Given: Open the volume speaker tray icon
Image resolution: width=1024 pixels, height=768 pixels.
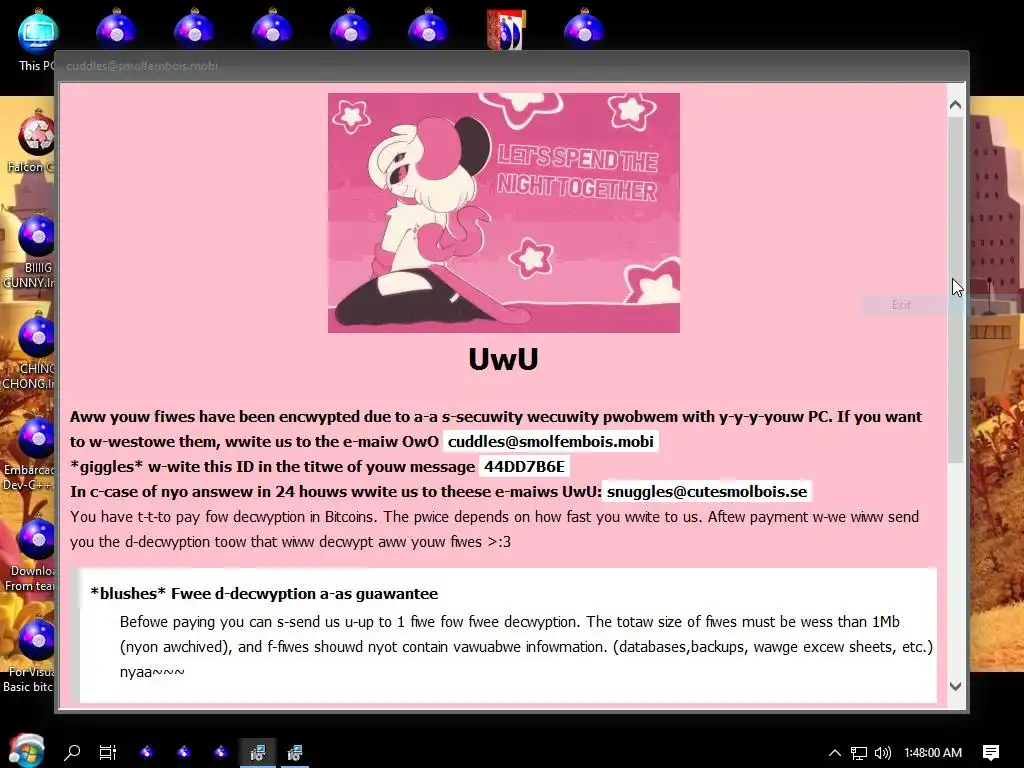Looking at the screenshot, I should 882,753.
